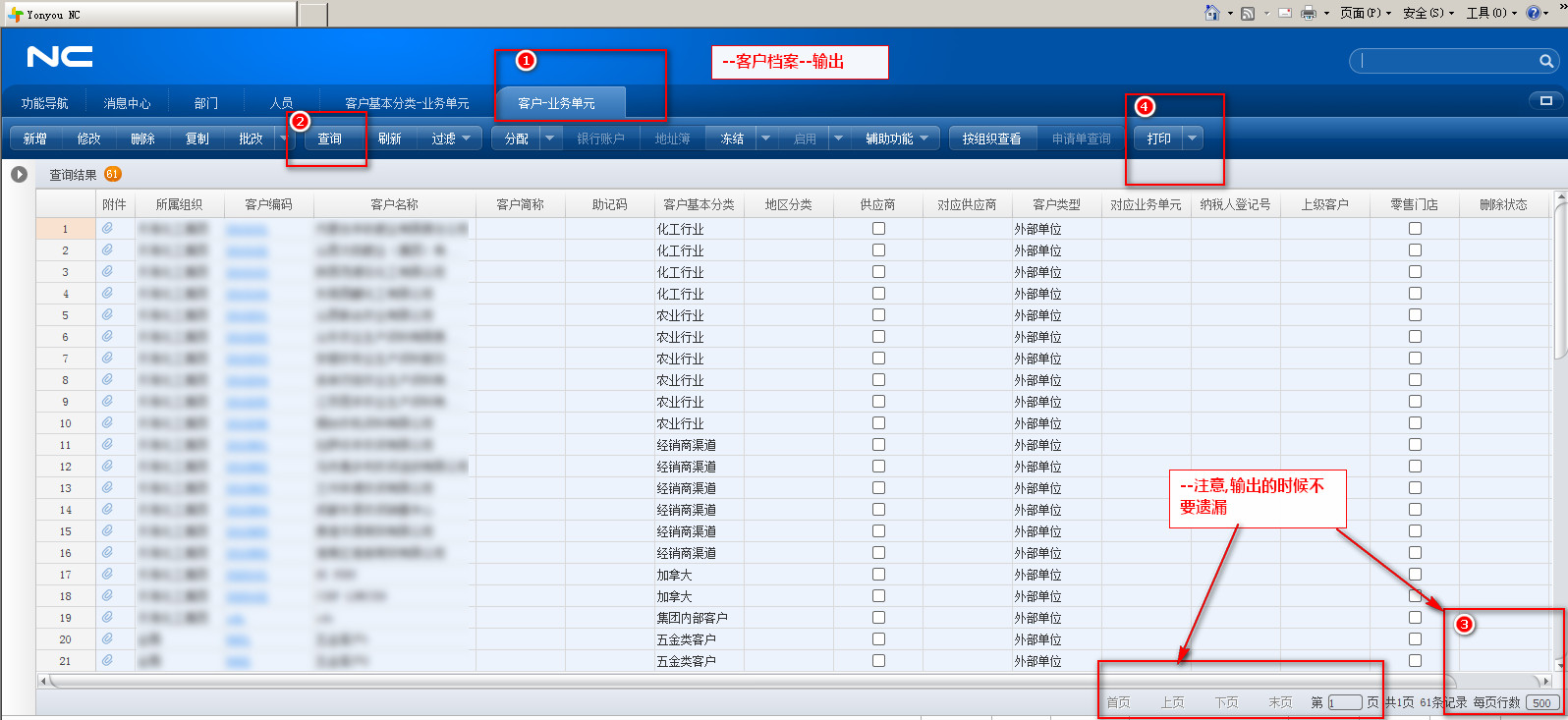Click the 查询 button

(x=329, y=138)
